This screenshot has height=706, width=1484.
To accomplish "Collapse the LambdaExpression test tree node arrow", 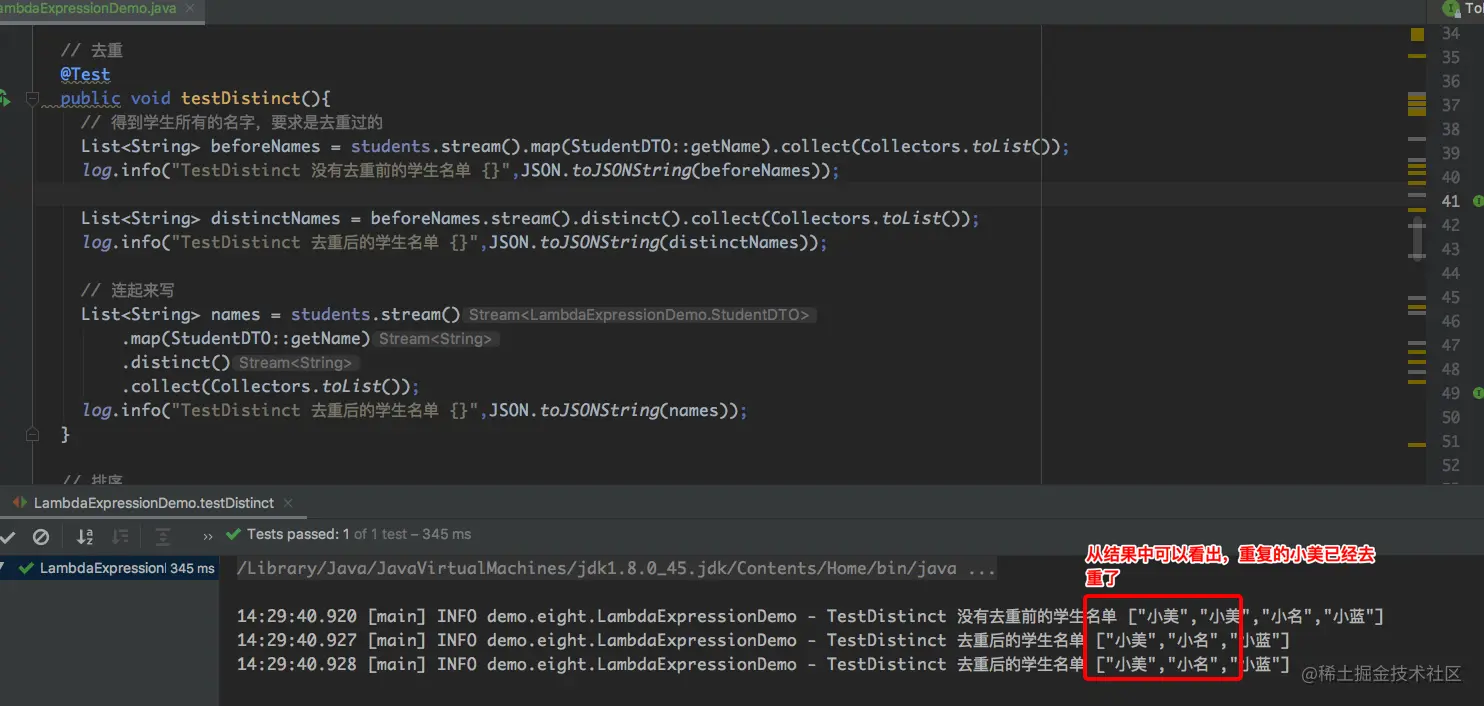I will pos(3,568).
